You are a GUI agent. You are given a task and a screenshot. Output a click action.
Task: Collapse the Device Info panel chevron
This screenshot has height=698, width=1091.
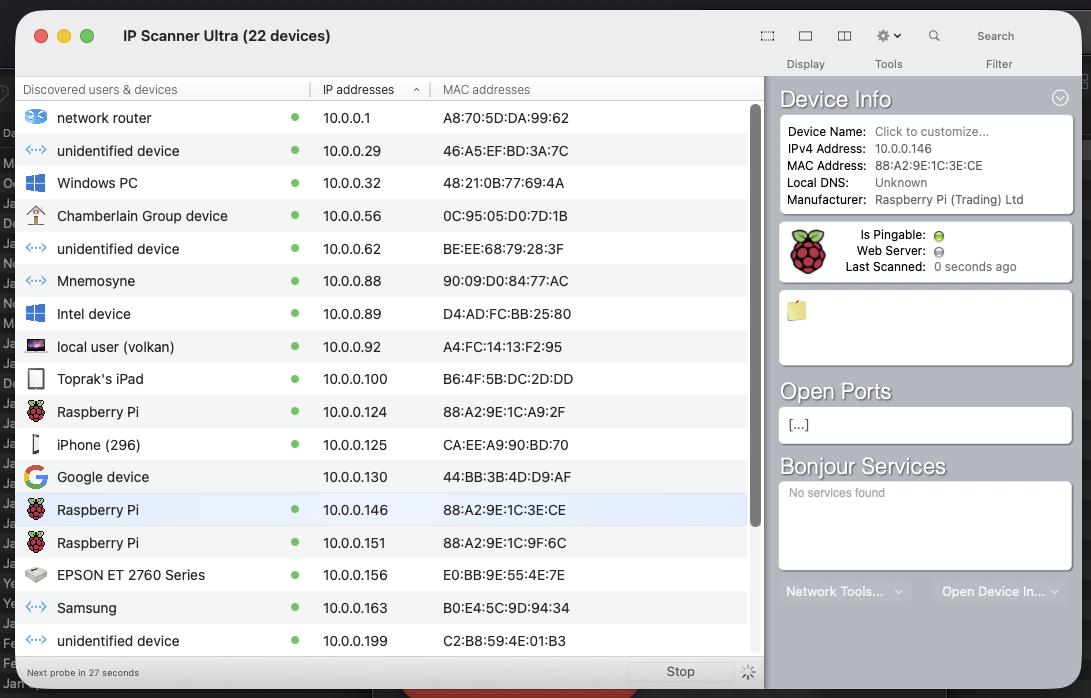tap(1060, 98)
